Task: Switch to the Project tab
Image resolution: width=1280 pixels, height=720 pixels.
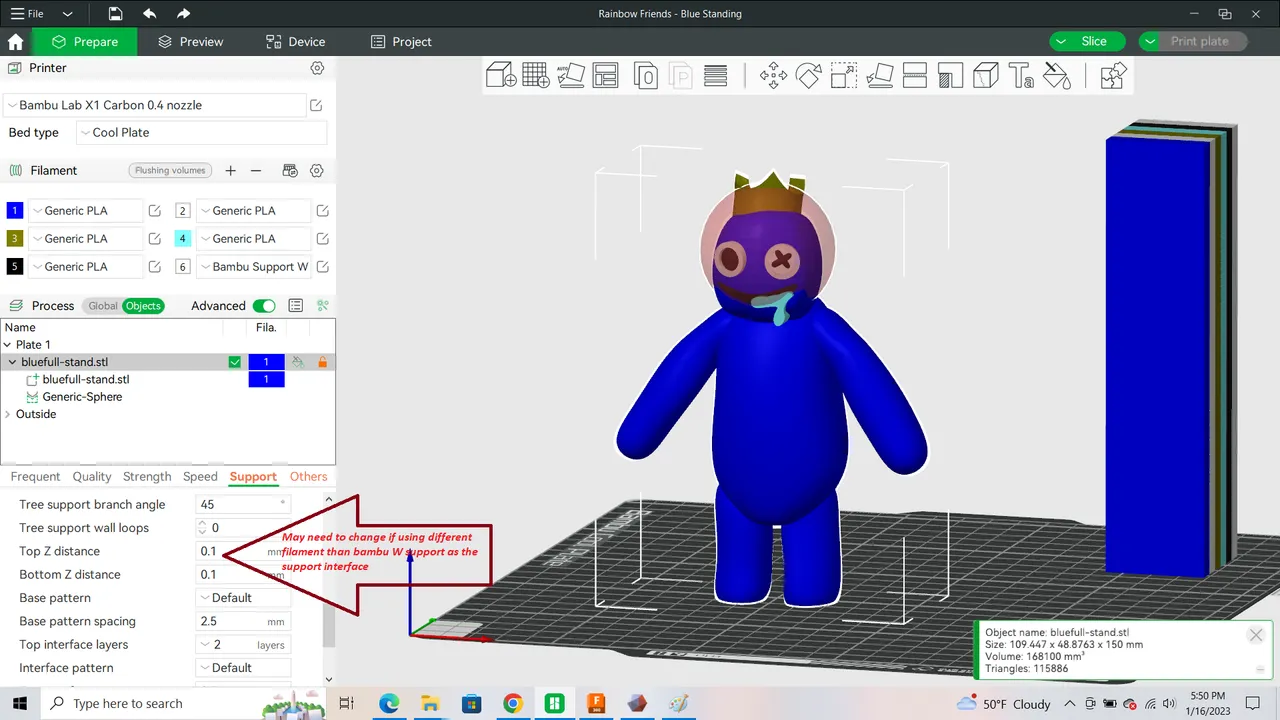Action: coord(401,42)
